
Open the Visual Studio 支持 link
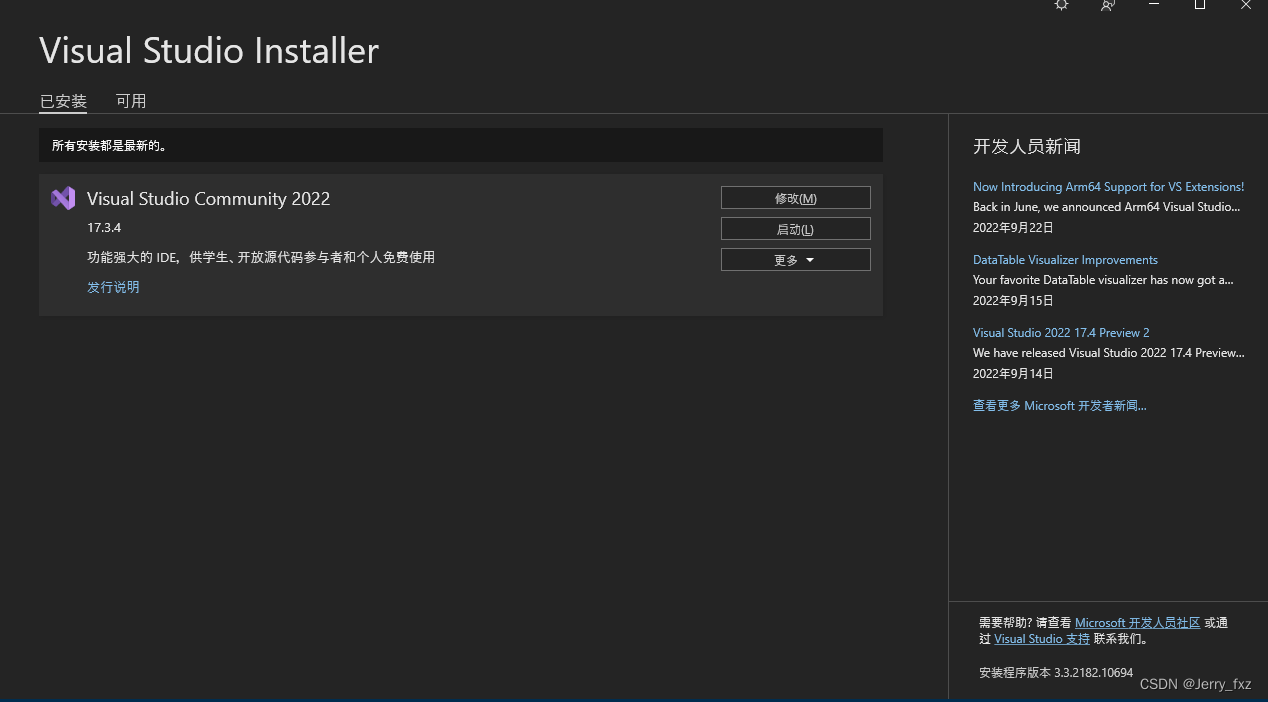click(1042, 638)
